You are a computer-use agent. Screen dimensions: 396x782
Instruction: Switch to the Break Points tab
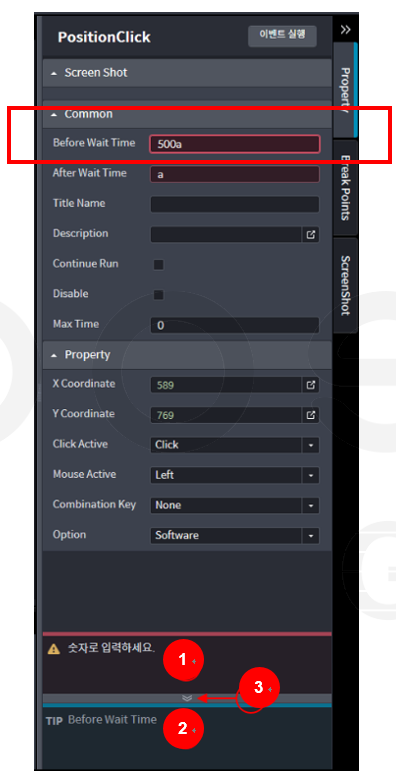[x=345, y=188]
